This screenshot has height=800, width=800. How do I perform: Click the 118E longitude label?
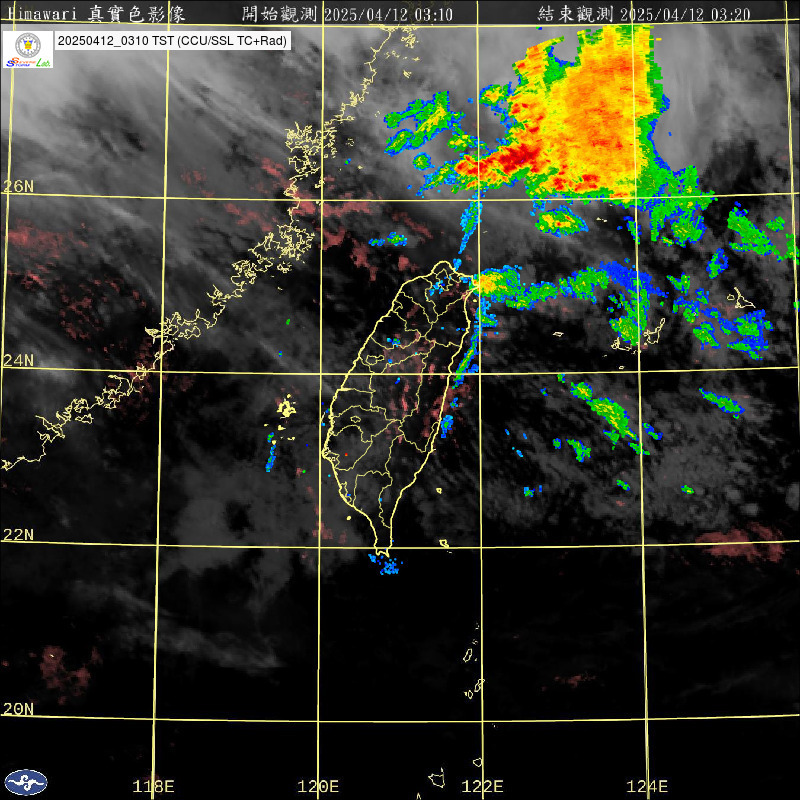(154, 786)
